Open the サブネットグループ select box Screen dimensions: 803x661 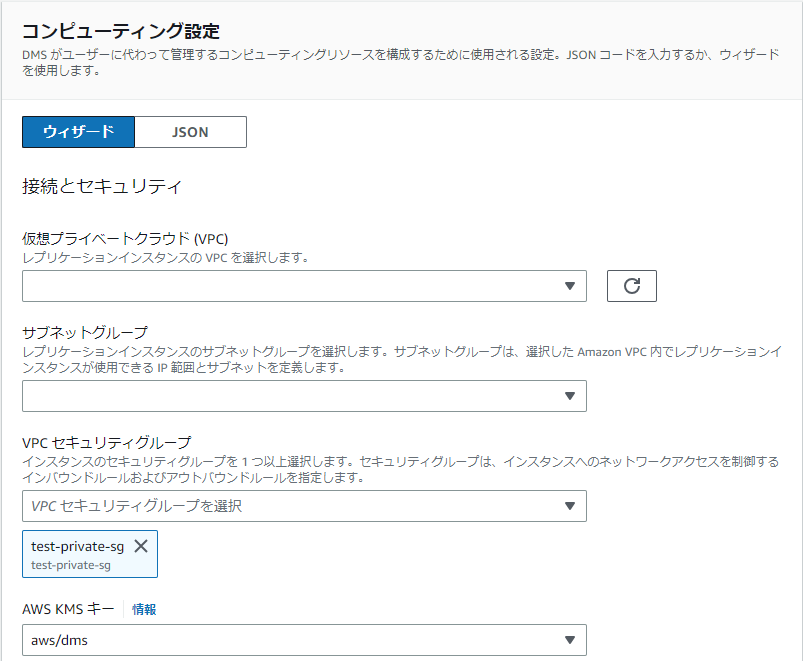(304, 396)
